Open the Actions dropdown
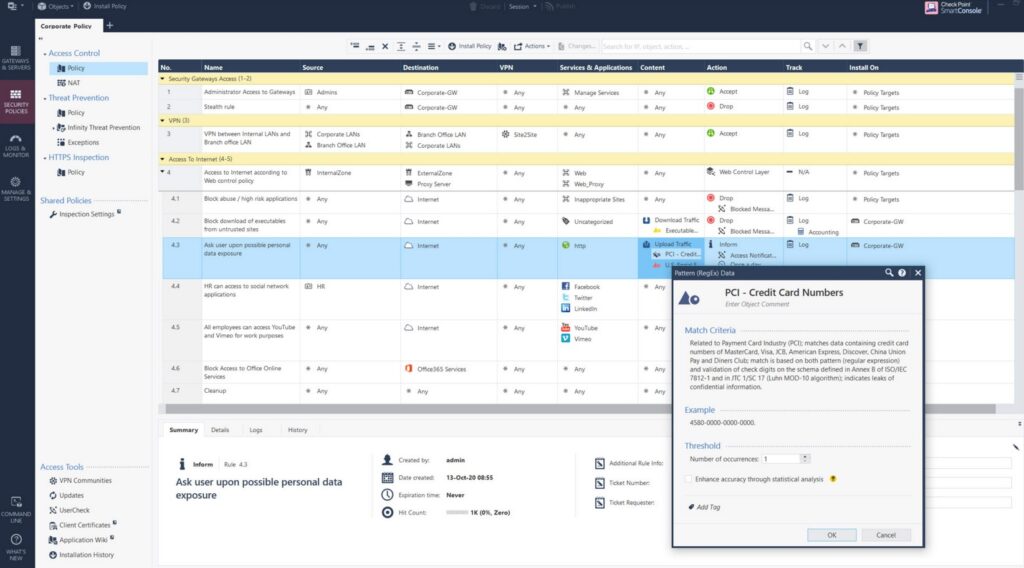Viewport: 1024px width, 568px height. click(532, 46)
